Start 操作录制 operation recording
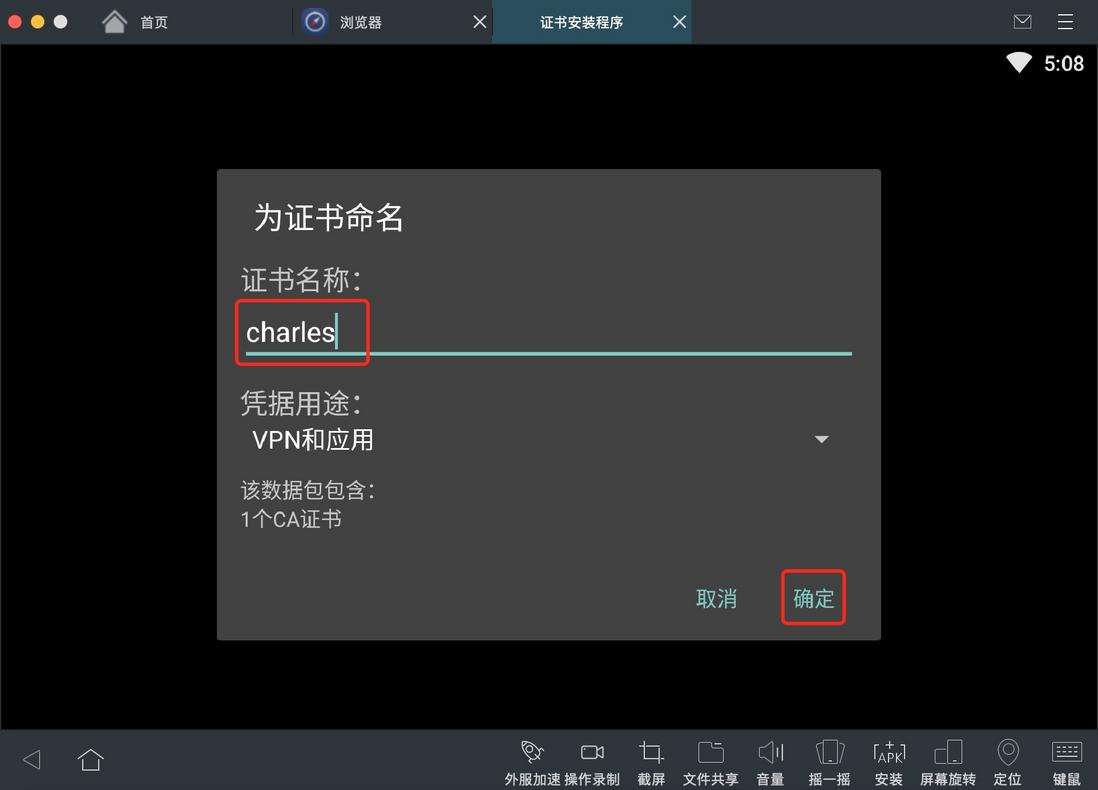The width and height of the screenshot is (1098, 790). click(592, 763)
